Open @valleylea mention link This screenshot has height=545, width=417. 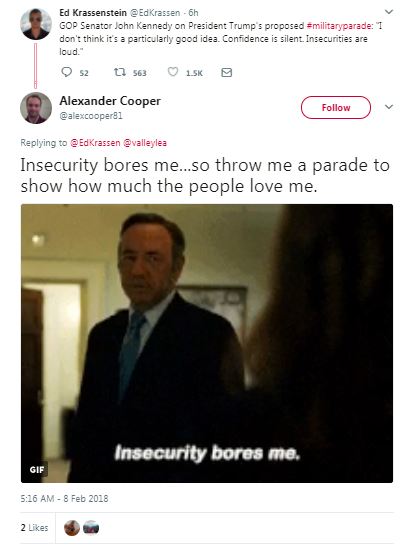[x=145, y=143]
